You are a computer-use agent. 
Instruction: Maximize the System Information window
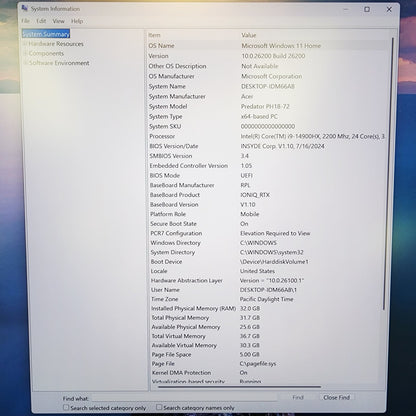coord(367,9)
